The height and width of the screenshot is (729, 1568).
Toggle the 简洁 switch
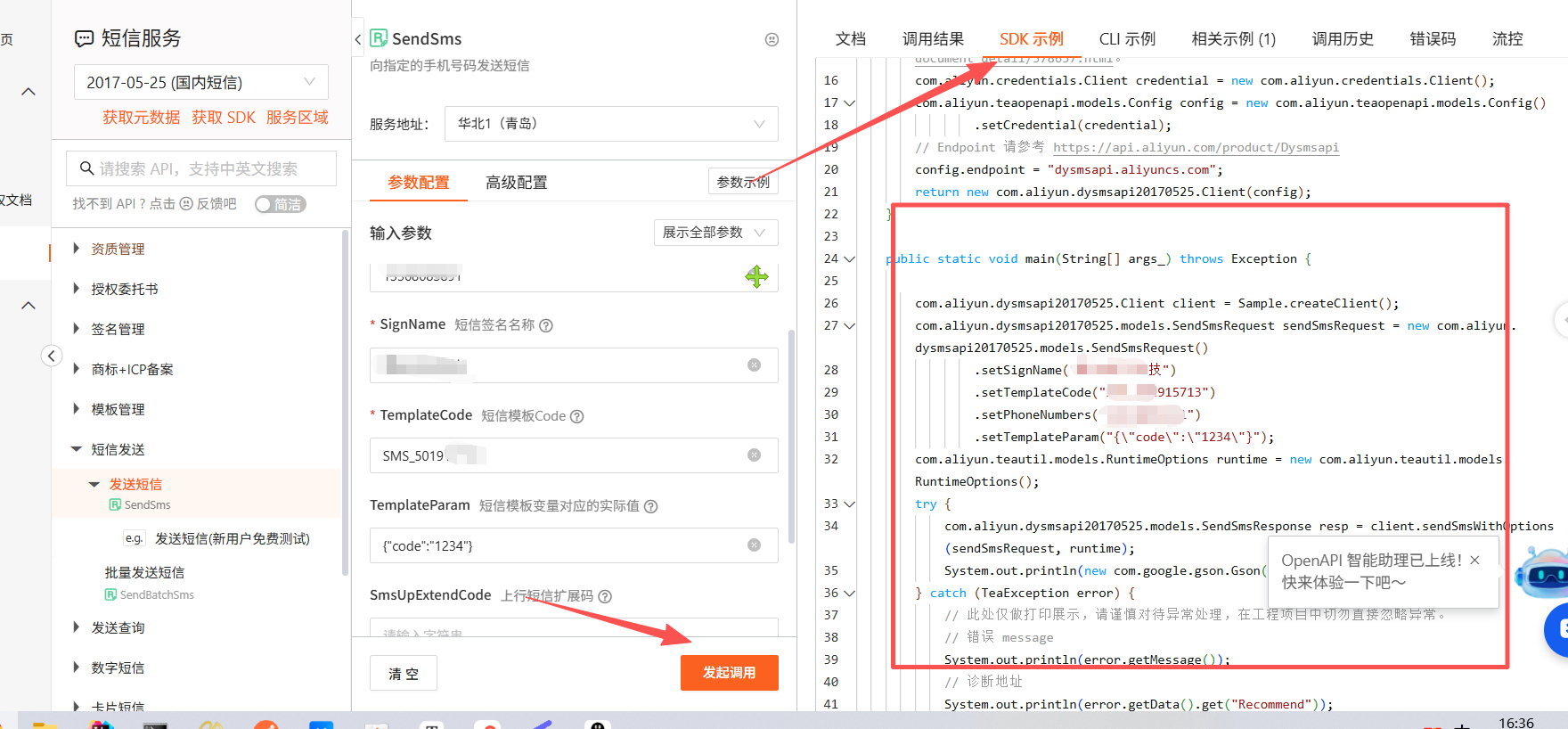click(280, 204)
